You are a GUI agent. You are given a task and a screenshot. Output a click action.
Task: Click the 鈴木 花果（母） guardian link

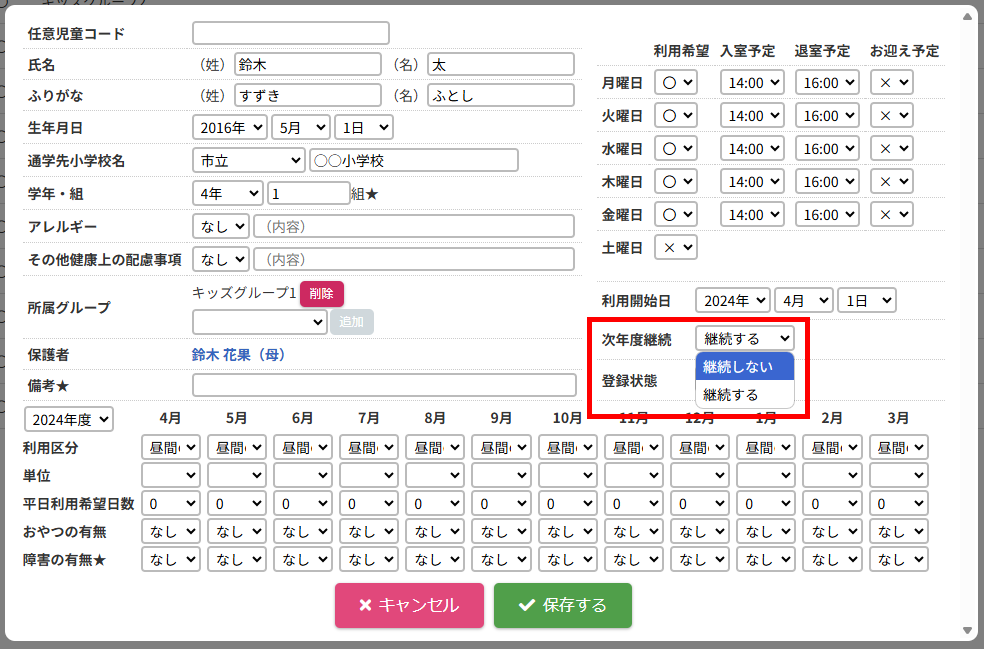point(240,355)
